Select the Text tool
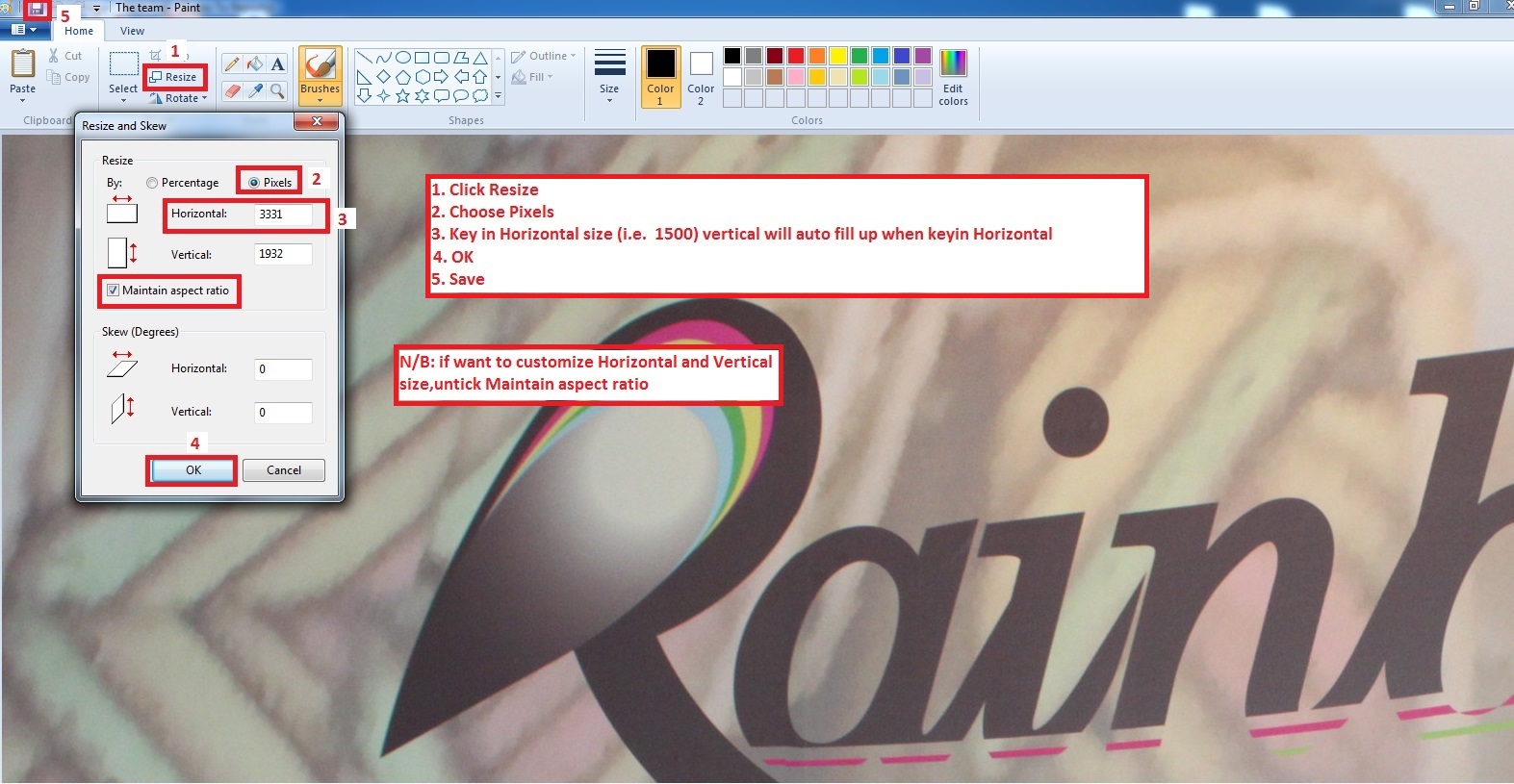Image resolution: width=1514 pixels, height=784 pixels. (277, 64)
